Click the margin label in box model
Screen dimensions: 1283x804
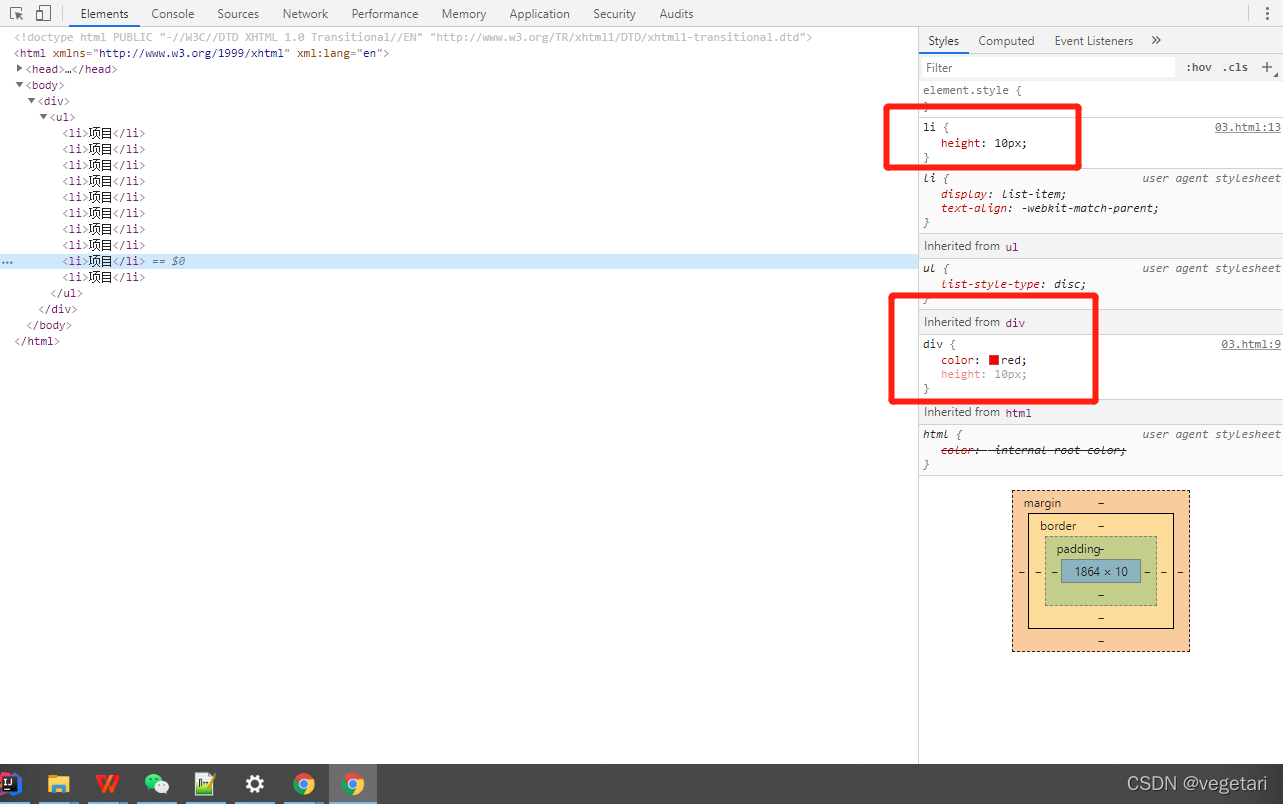pos(1043,503)
